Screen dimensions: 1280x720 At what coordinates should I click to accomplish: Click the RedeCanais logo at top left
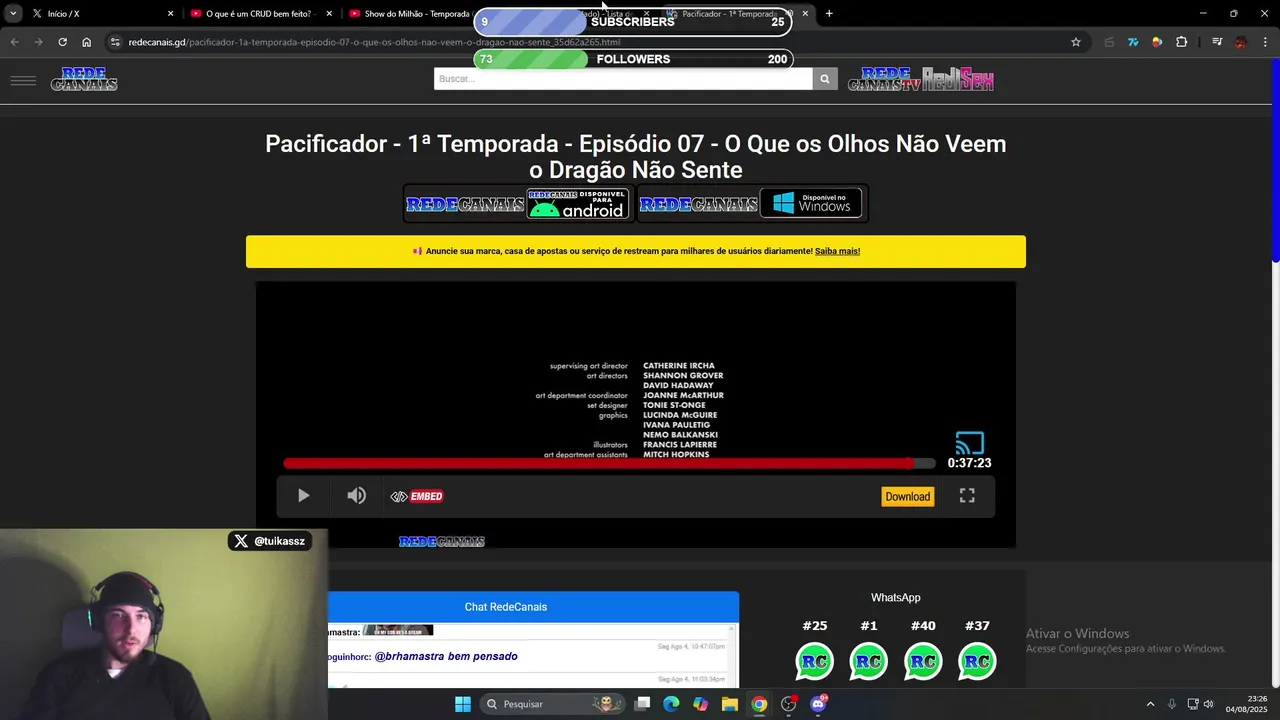click(x=84, y=80)
